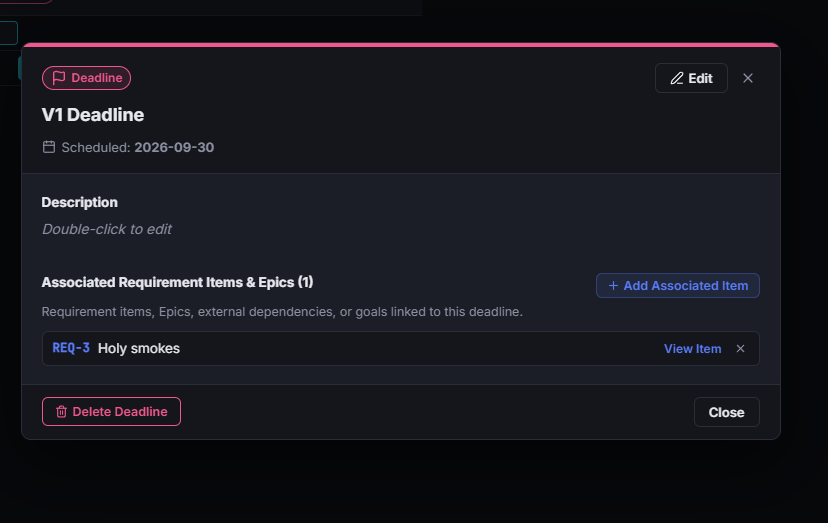Click the calendar icon next to Scheduled
Screen dimensions: 828x523
coord(49,147)
